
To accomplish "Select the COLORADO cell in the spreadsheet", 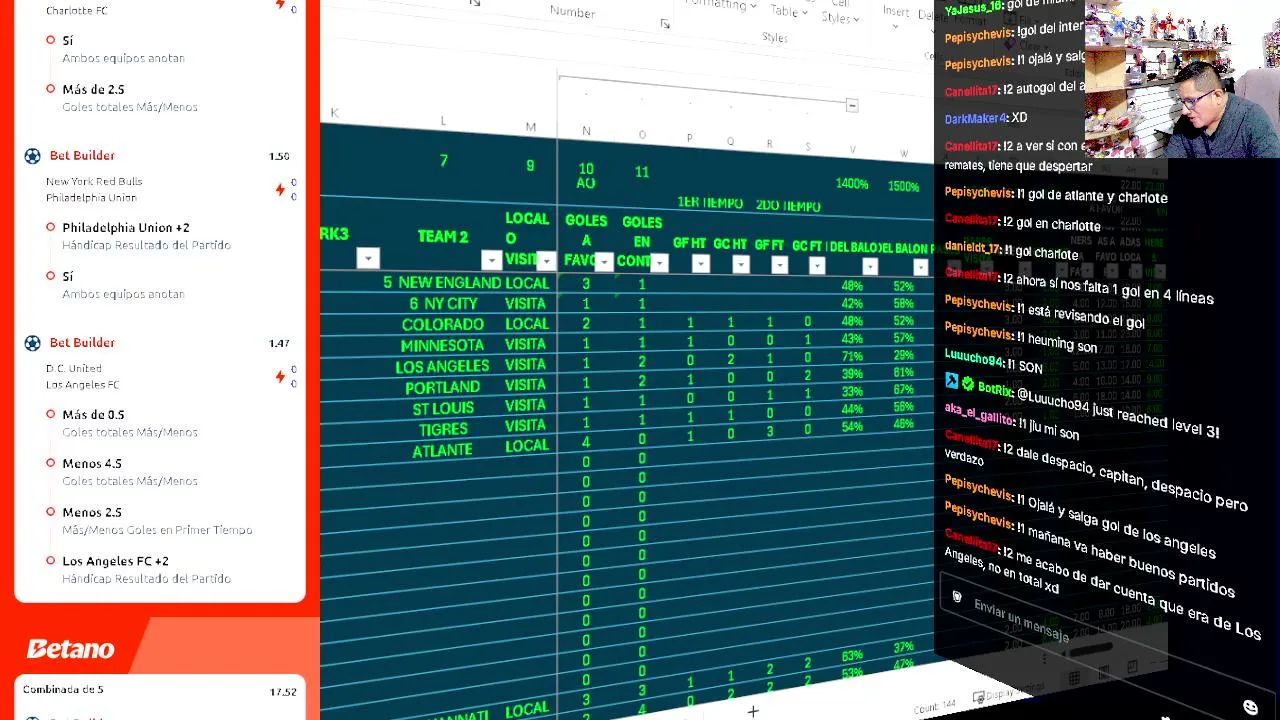I will (443, 325).
